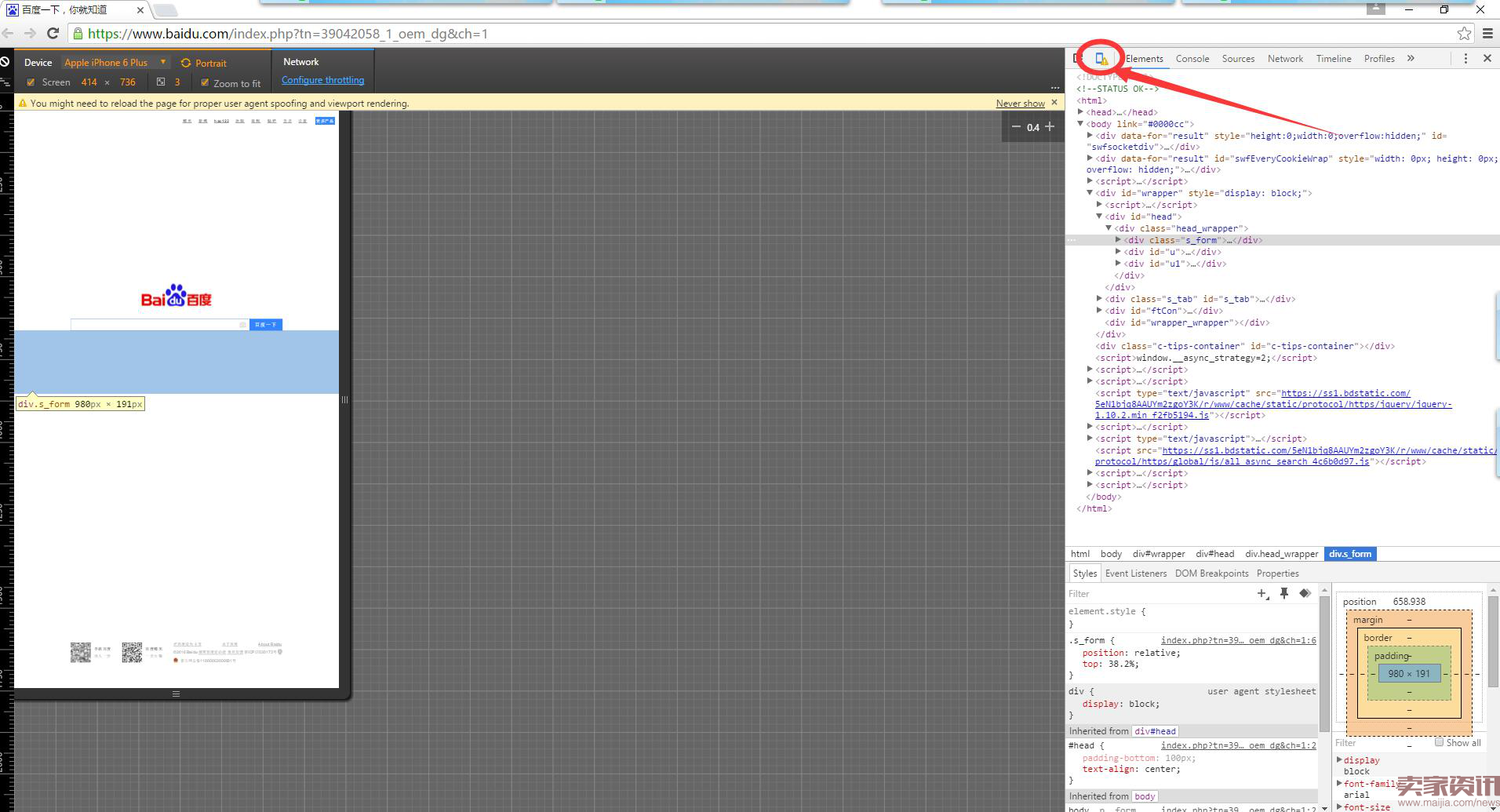Click the 980 × 191 content box
This screenshot has height=812, width=1500.
(x=1409, y=674)
